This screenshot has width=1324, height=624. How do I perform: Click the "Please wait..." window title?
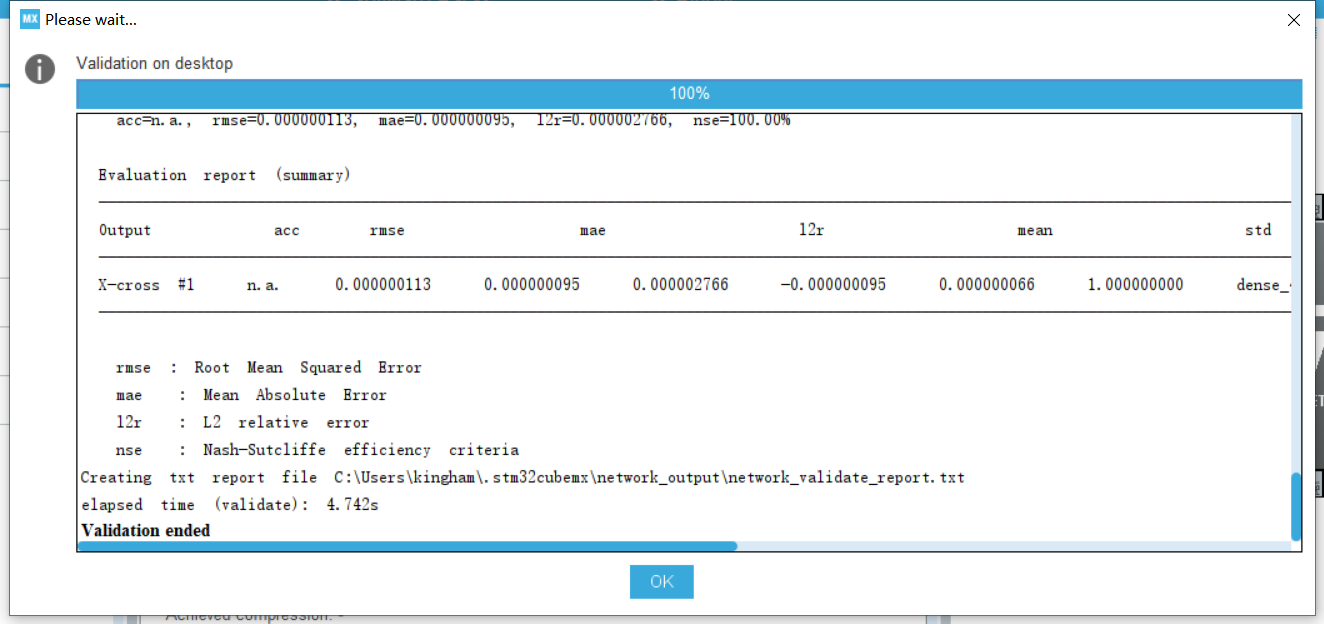tap(91, 20)
